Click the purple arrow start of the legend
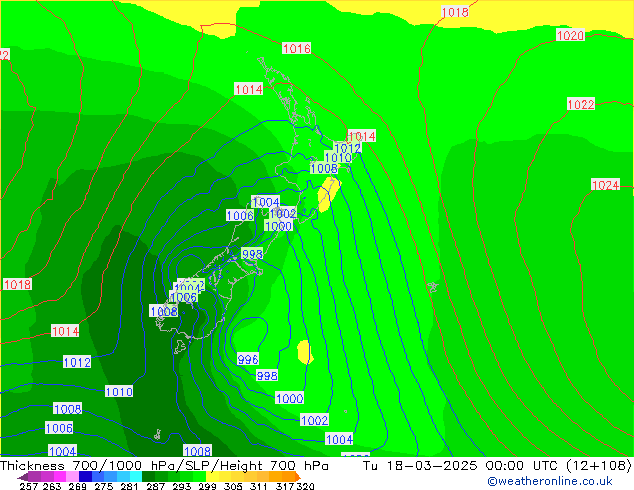 click(x=22, y=477)
